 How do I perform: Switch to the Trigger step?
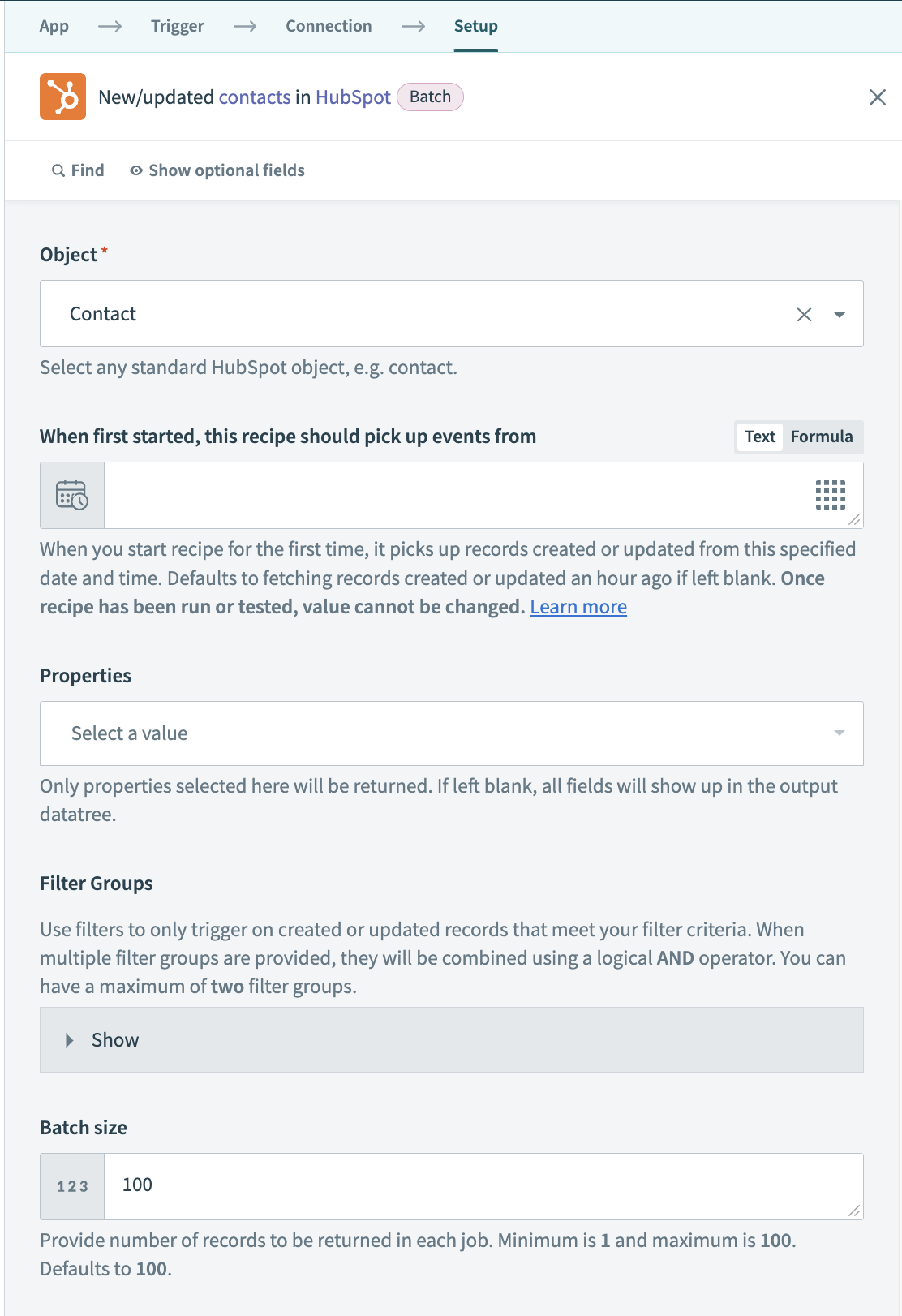pos(177,26)
